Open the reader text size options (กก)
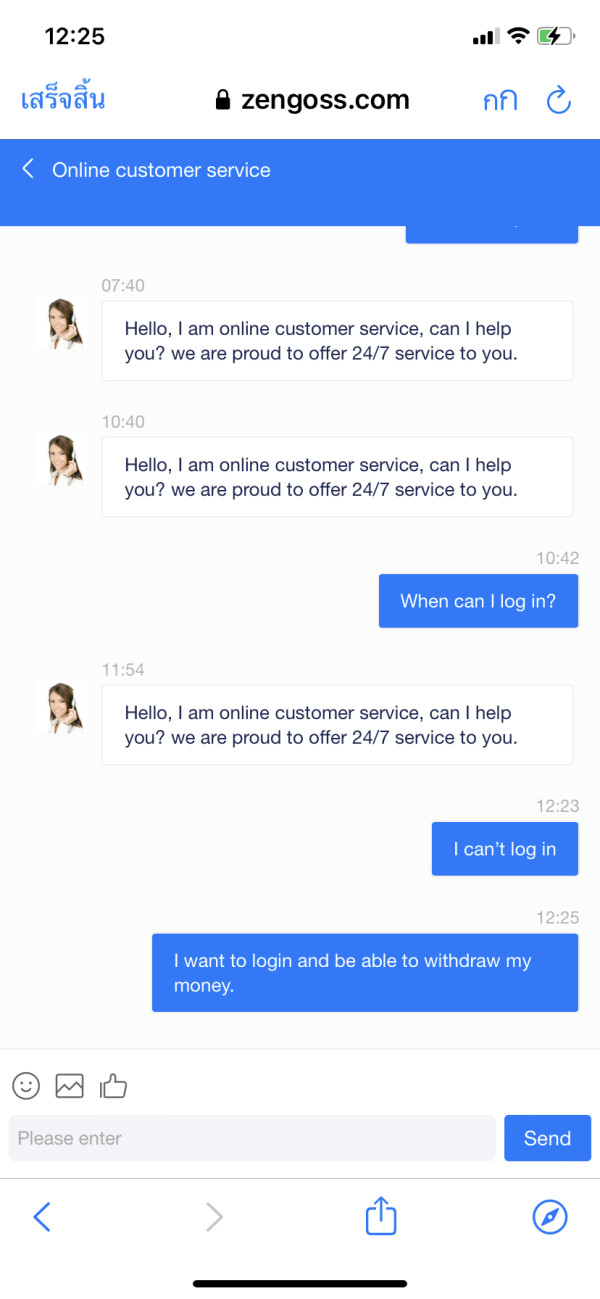 [x=500, y=100]
